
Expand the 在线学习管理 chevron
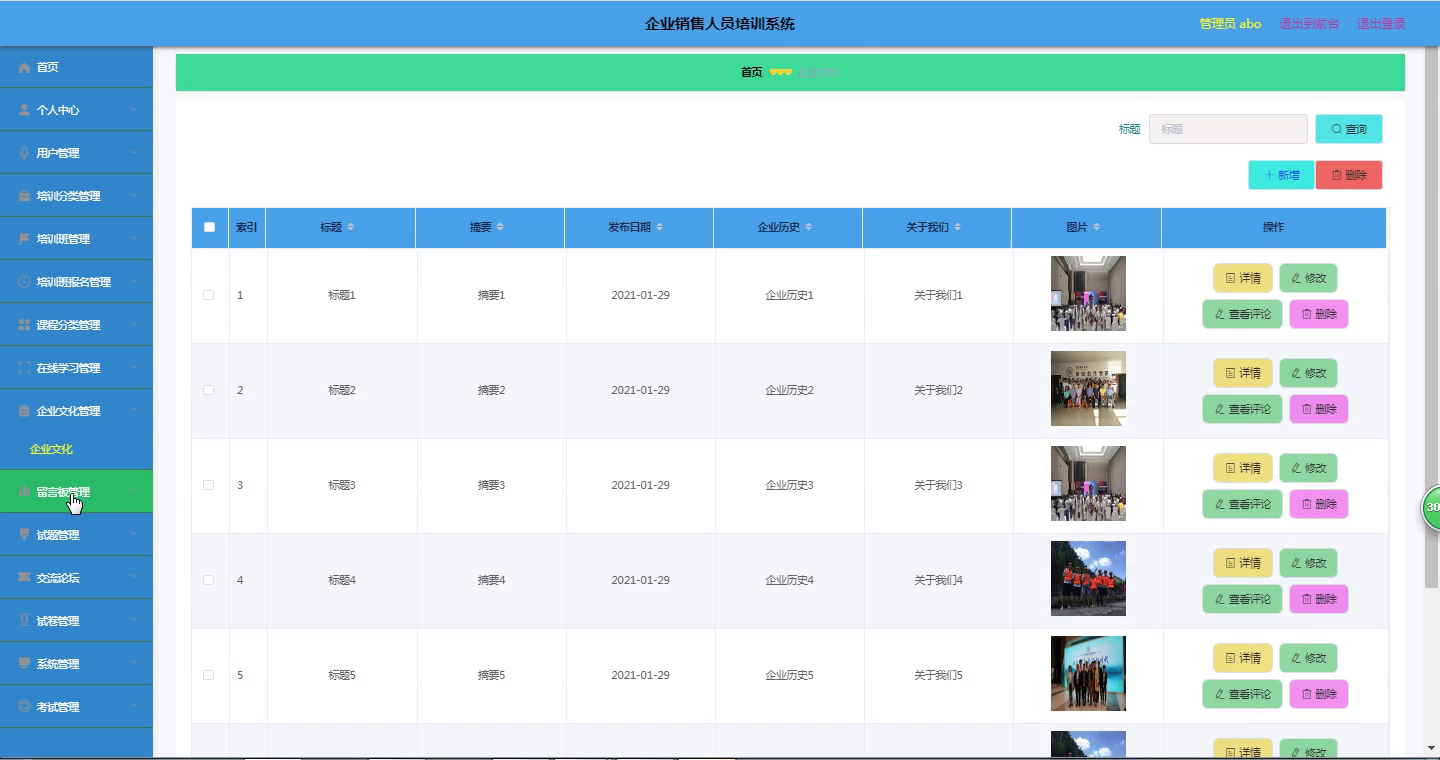click(x=134, y=368)
